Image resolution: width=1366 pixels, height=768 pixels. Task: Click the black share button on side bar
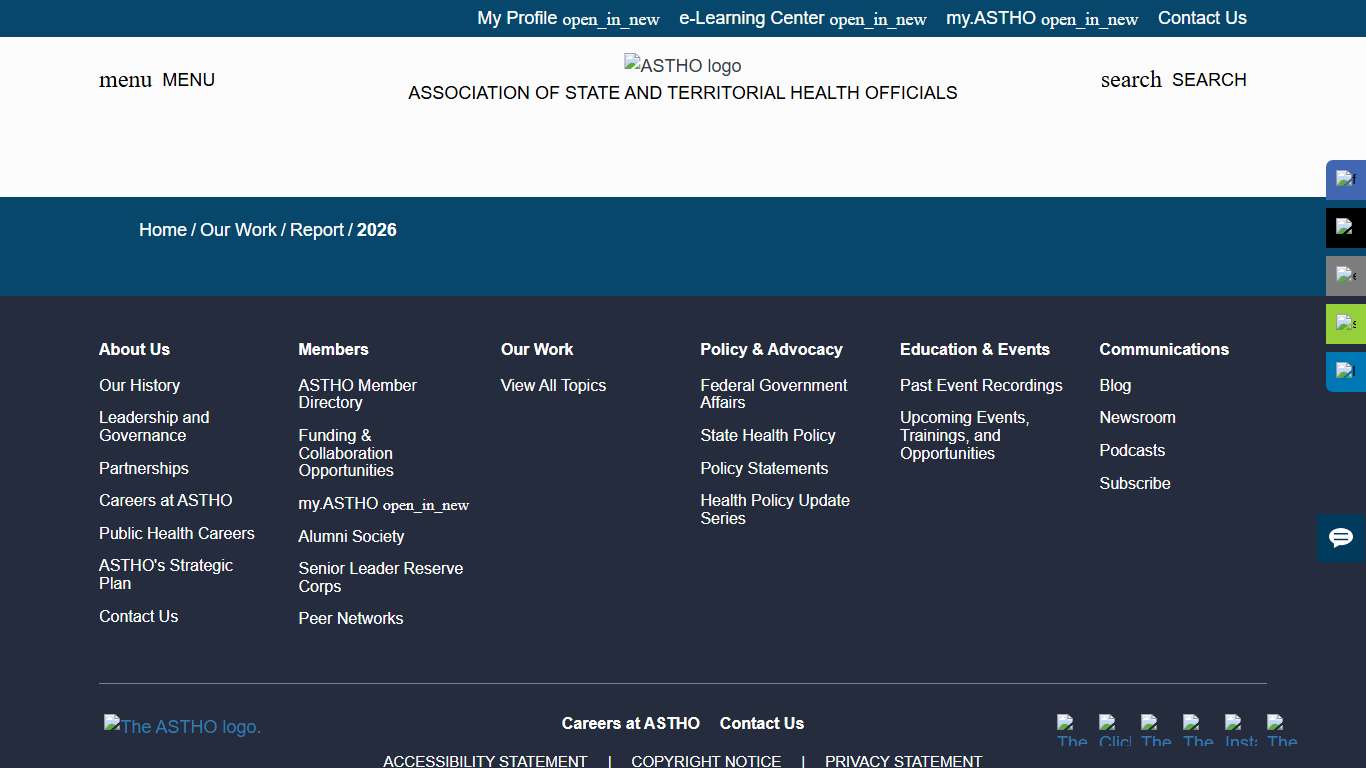point(1345,228)
